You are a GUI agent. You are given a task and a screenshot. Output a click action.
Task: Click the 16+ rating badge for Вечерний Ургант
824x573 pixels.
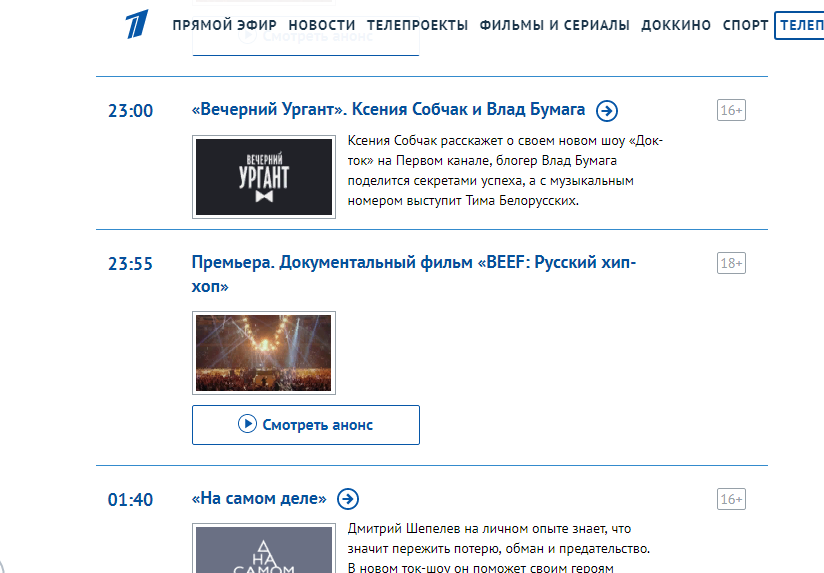pos(732,110)
